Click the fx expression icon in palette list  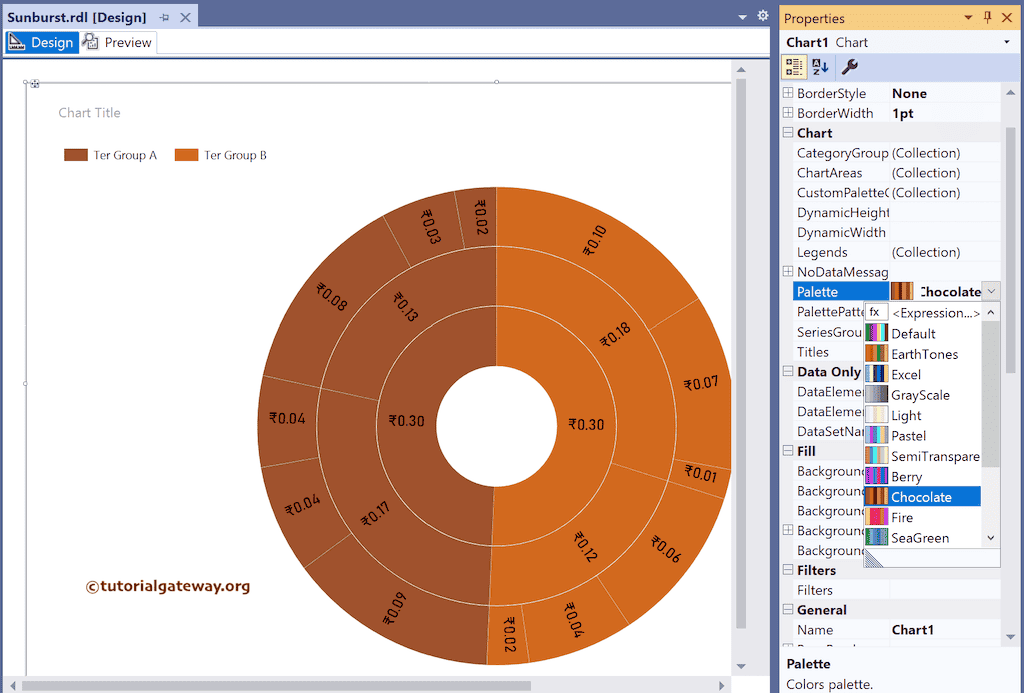(x=875, y=313)
